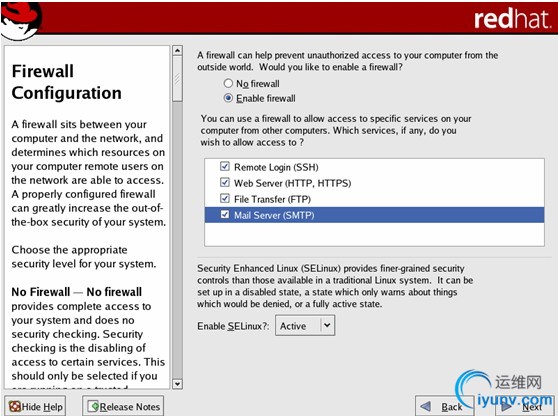Click the lifebuoy icon on Hide Help
This screenshot has height=416, width=558.
pos(15,406)
